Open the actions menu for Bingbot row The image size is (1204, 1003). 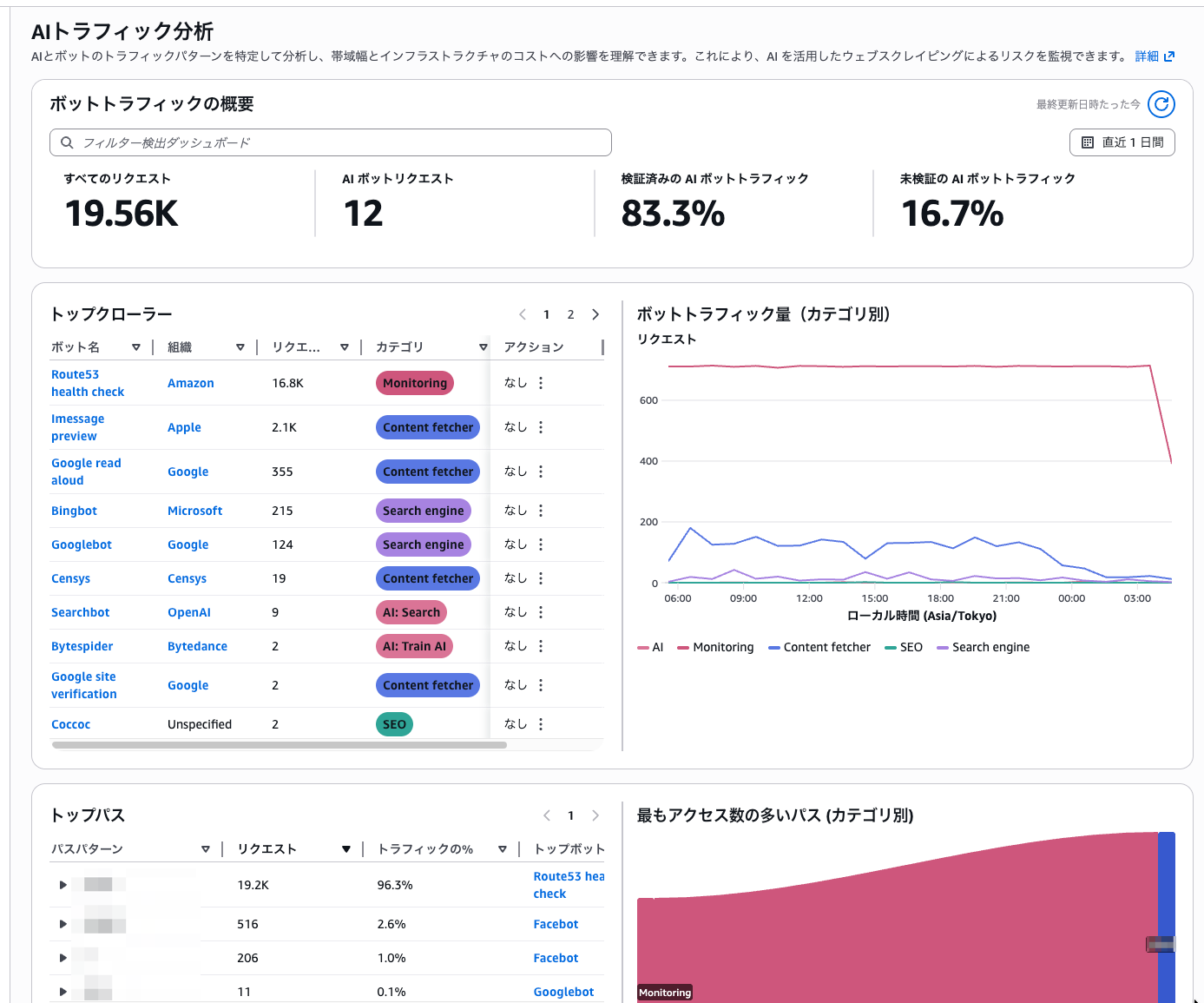[x=541, y=511]
